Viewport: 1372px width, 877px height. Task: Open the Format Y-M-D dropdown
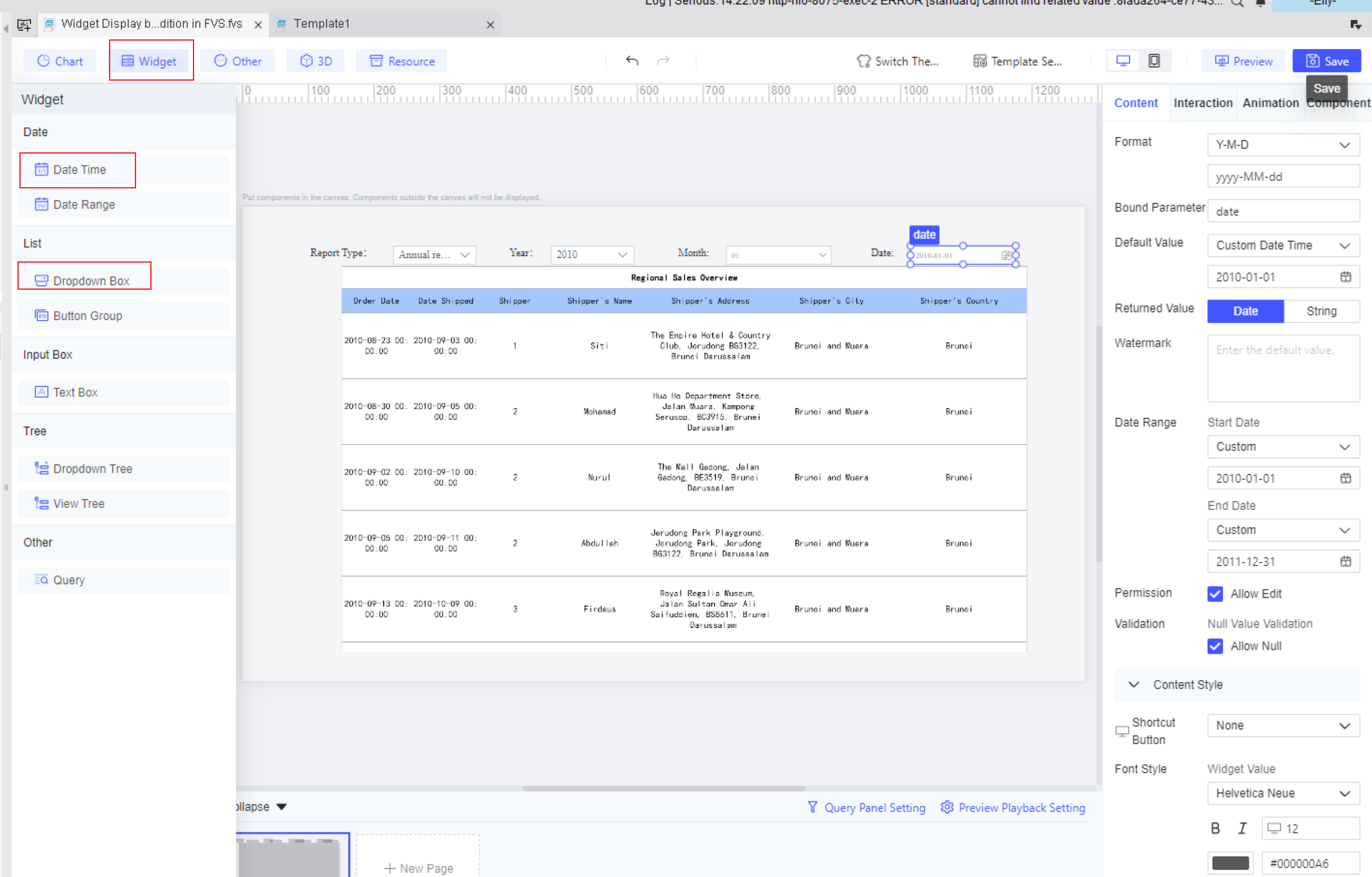[1283, 145]
